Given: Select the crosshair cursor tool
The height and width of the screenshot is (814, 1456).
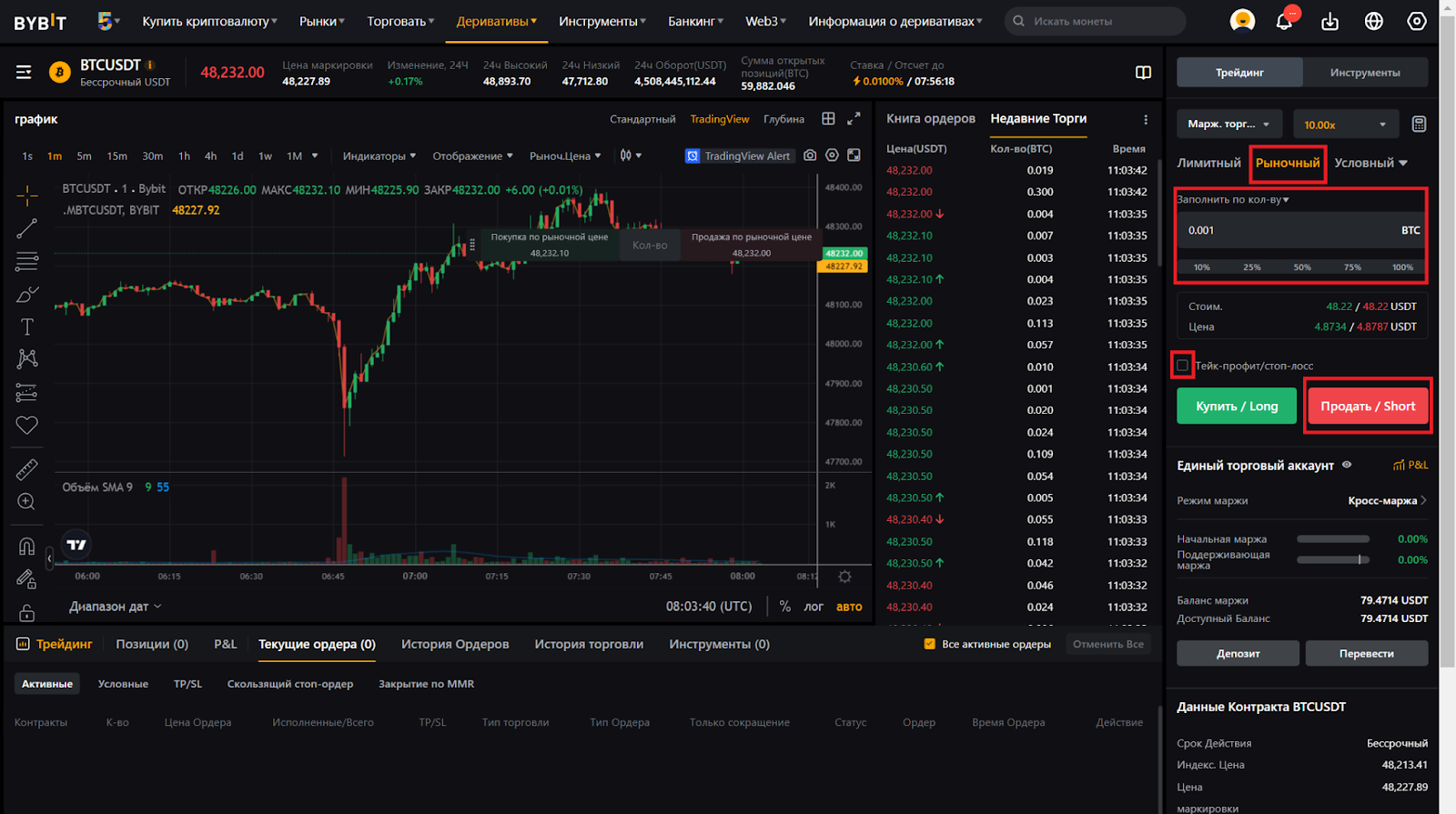Looking at the screenshot, I should coord(27,195).
